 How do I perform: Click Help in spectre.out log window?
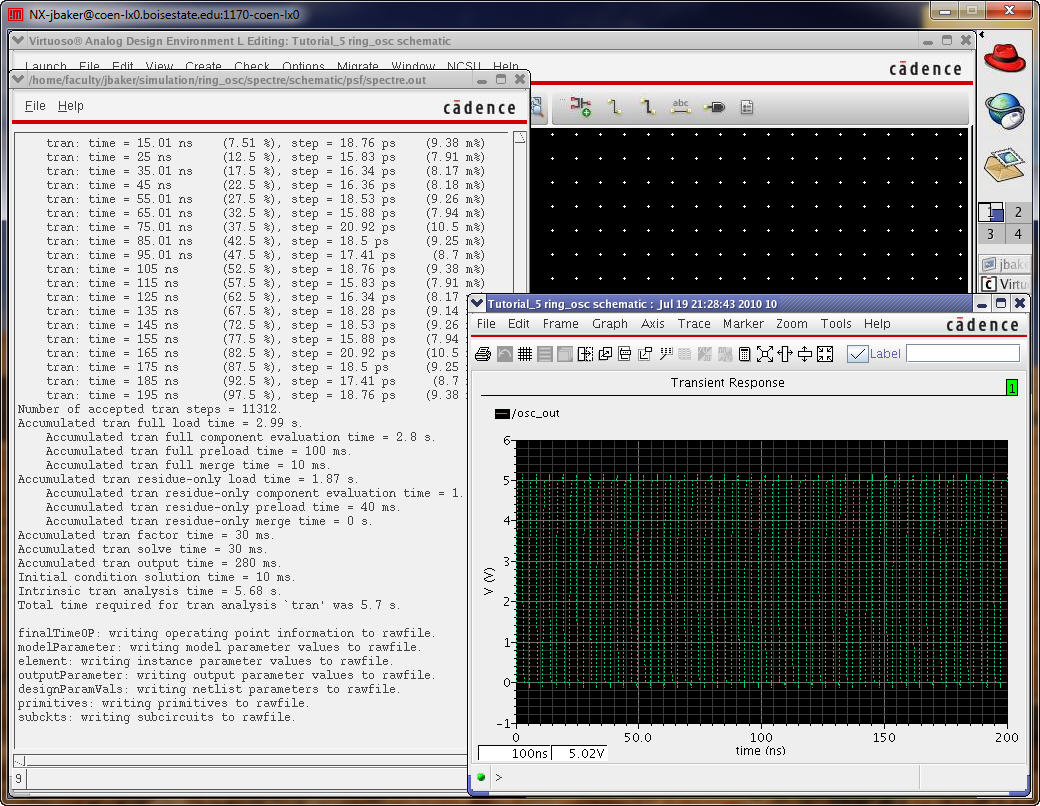click(71, 106)
